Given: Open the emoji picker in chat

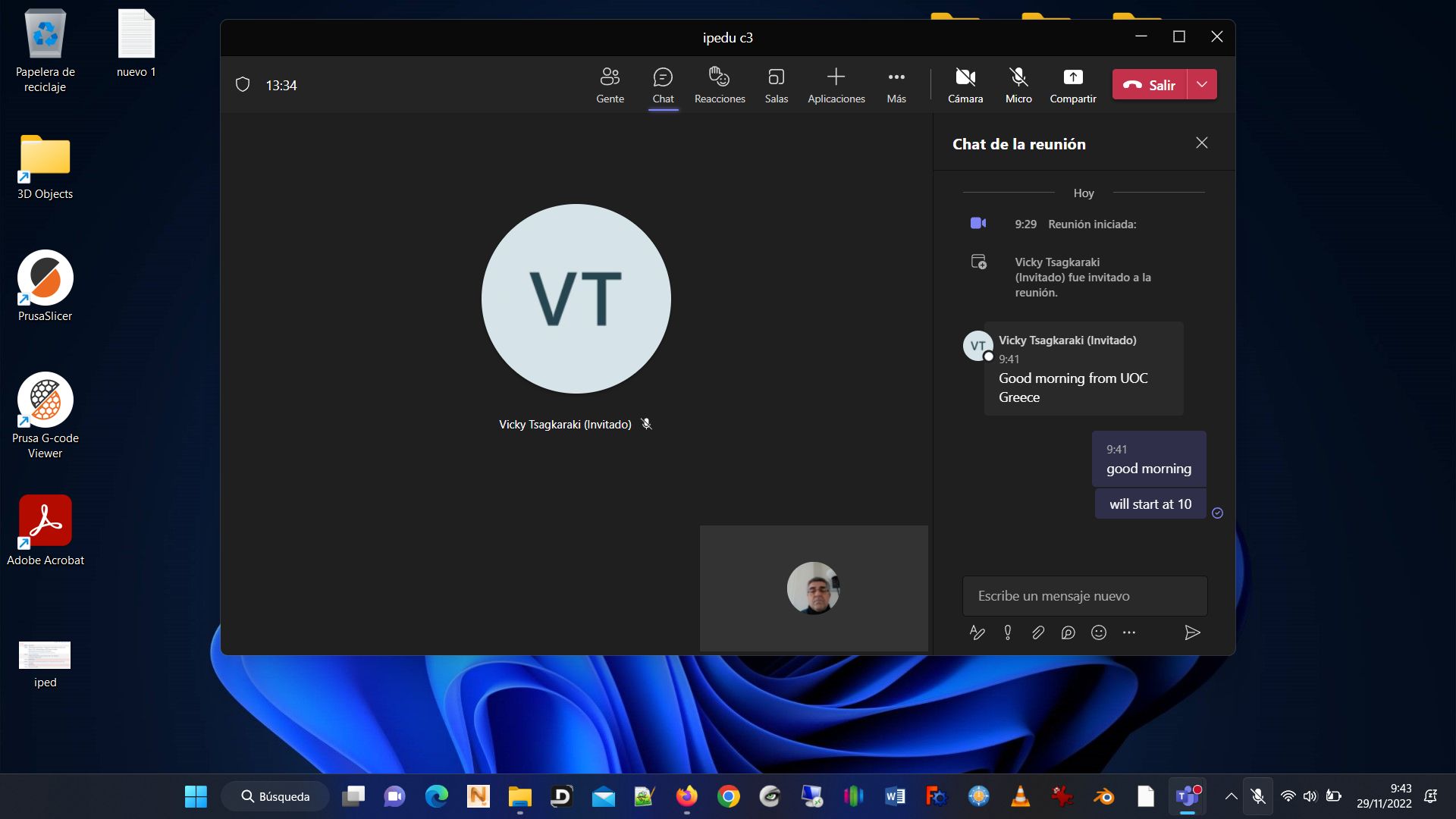Looking at the screenshot, I should 1098,632.
